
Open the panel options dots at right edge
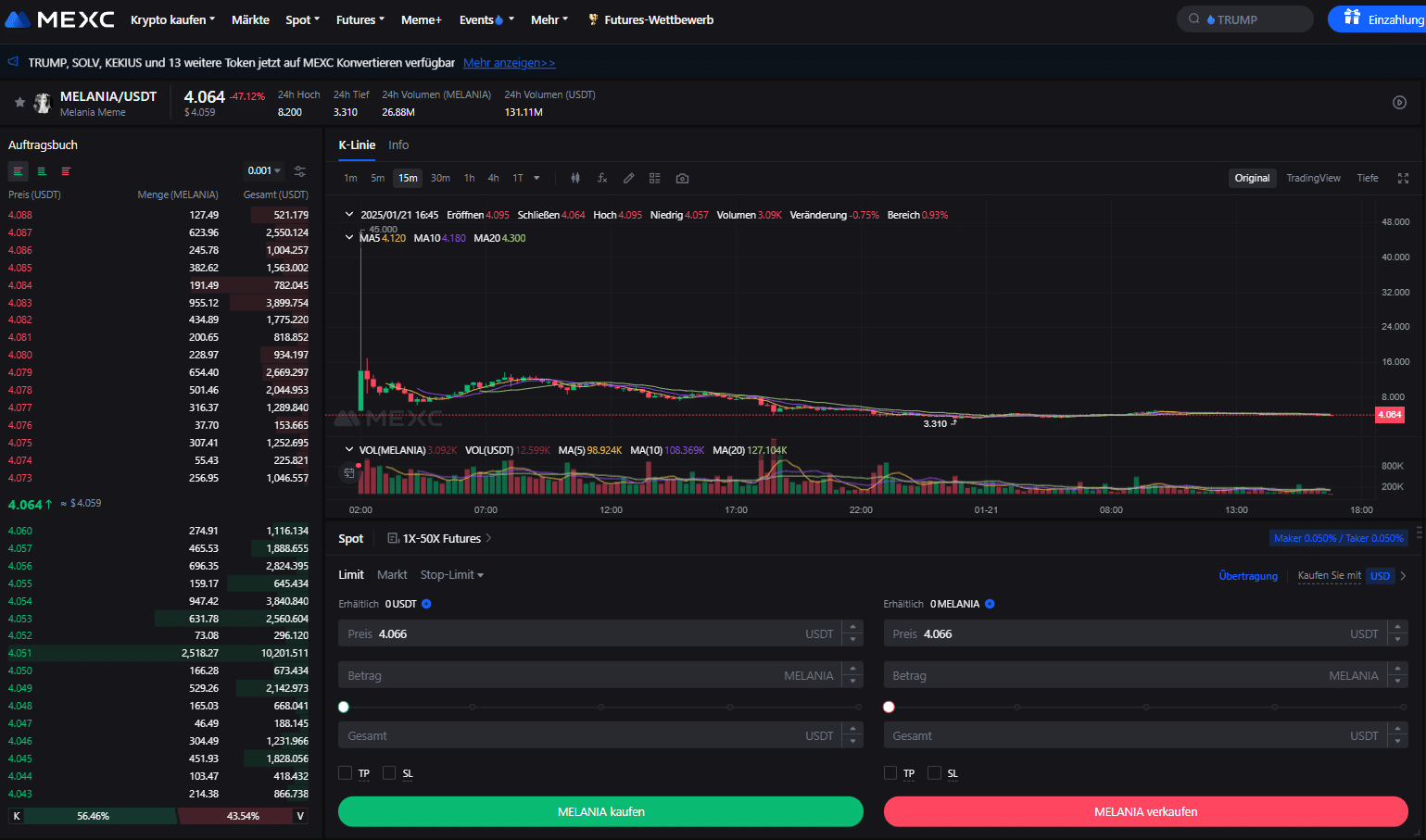(x=1419, y=533)
